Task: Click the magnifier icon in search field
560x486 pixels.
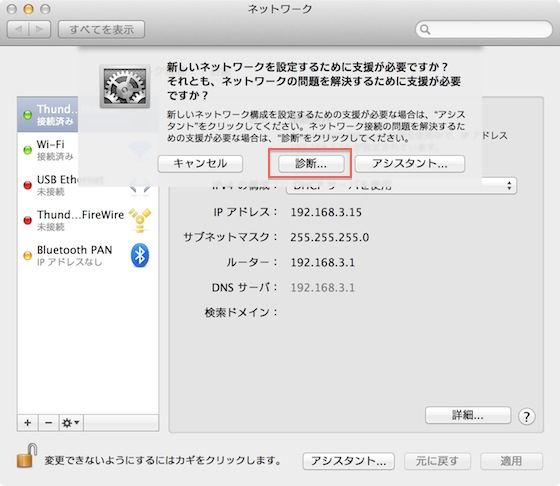Action: (425, 29)
